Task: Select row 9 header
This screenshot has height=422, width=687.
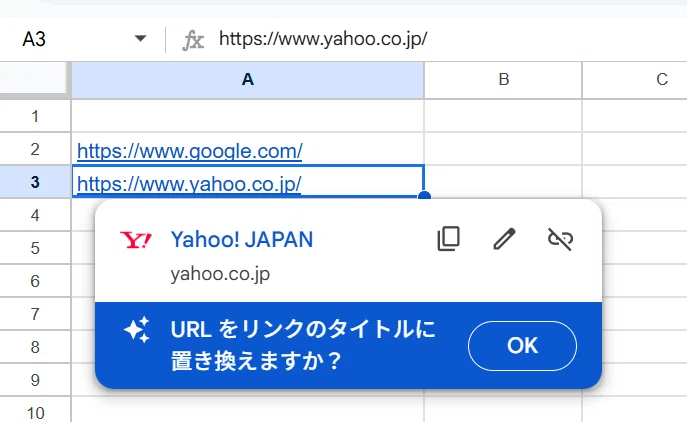Action: coord(35,380)
